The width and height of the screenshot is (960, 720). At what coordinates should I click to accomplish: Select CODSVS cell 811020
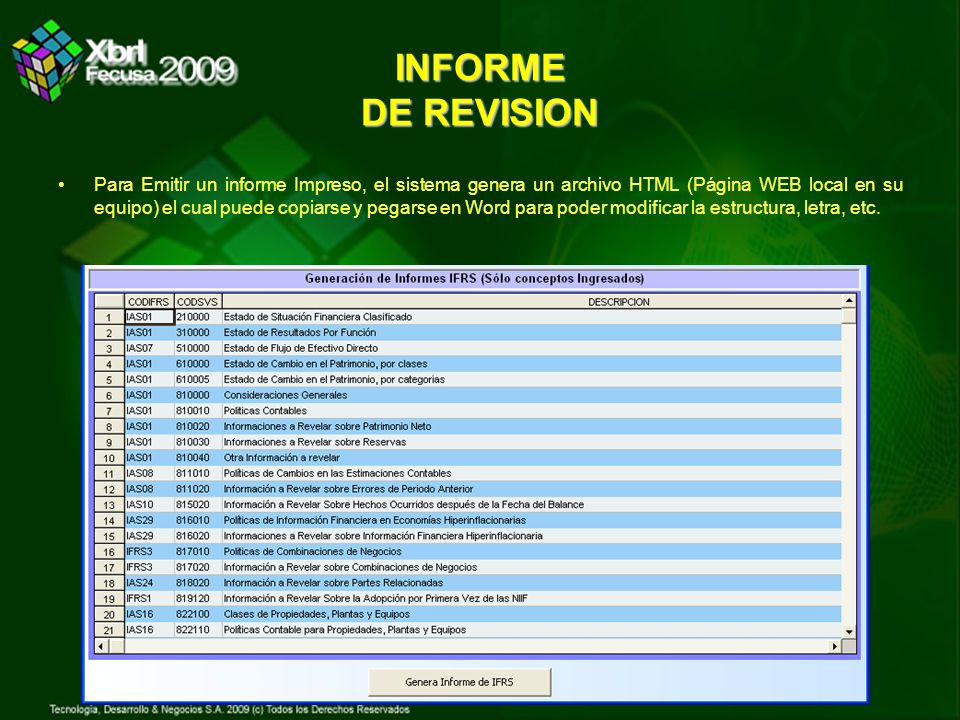pos(198,489)
